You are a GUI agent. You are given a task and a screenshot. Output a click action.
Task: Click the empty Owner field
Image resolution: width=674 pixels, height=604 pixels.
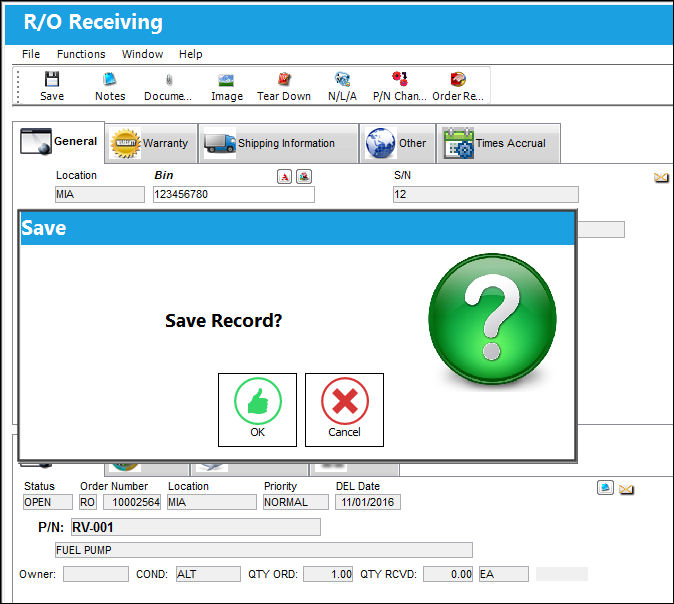pos(95,574)
